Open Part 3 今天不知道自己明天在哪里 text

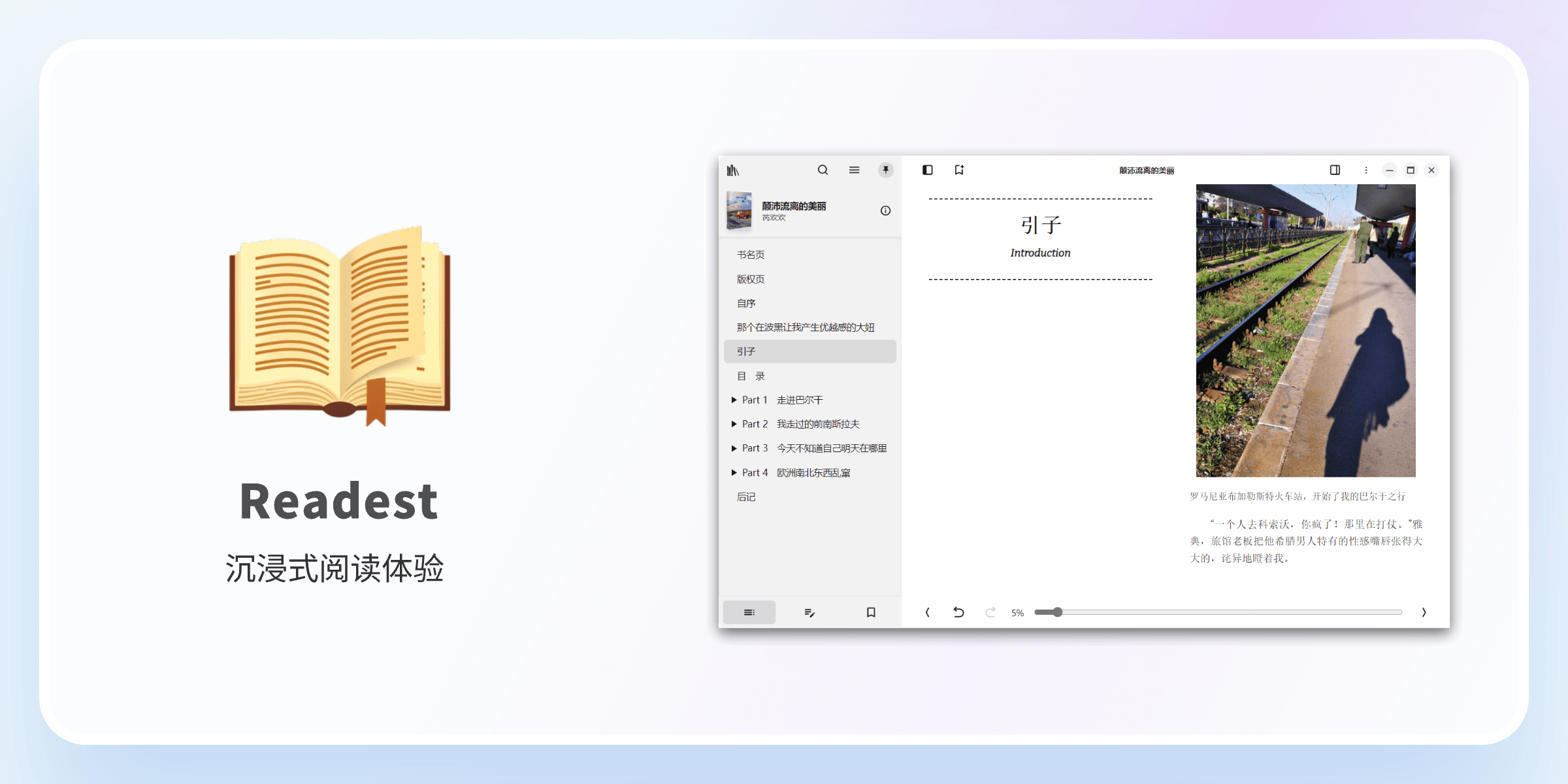[814, 448]
